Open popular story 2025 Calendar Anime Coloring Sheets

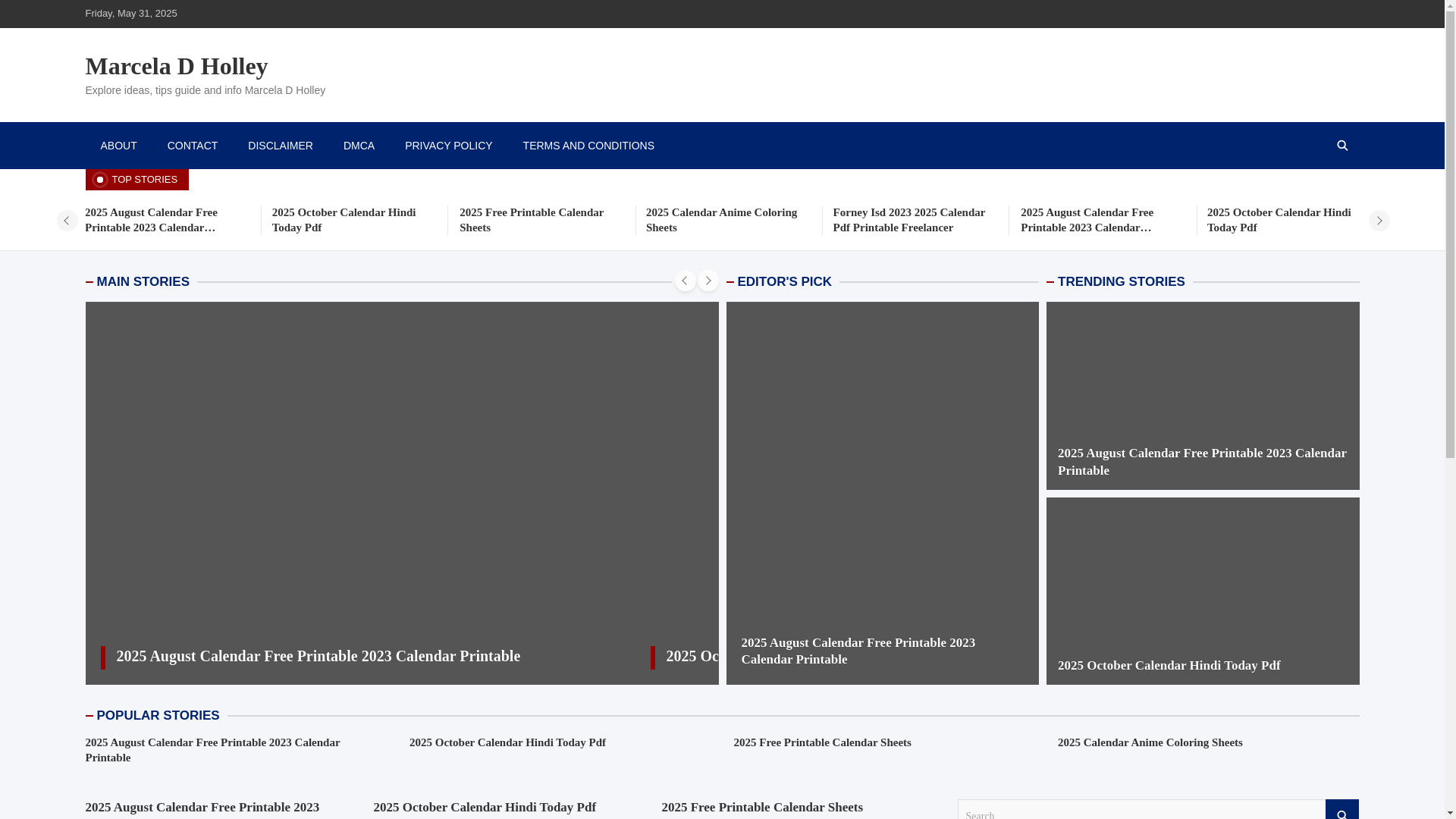(x=1150, y=742)
